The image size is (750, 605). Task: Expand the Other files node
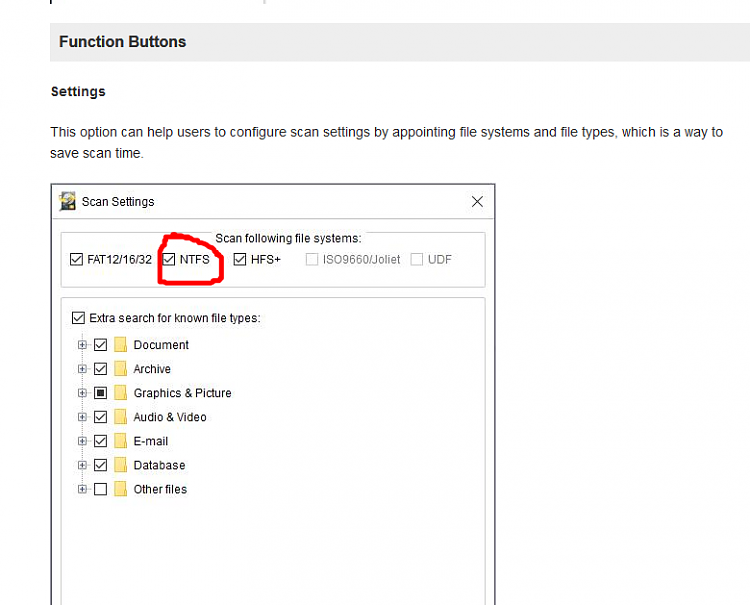[x=82, y=489]
